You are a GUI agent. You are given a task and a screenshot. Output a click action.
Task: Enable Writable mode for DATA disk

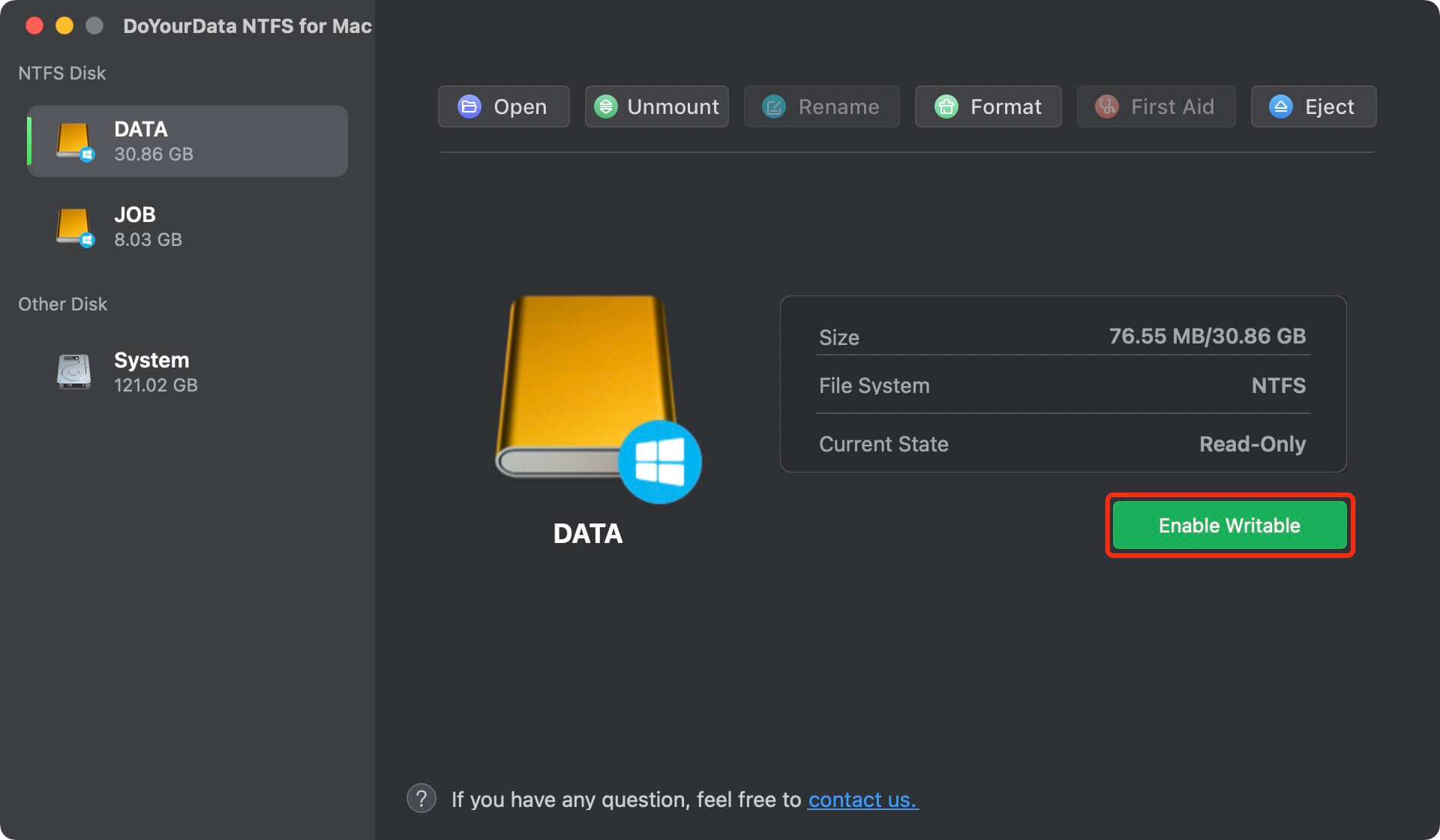pos(1228,524)
